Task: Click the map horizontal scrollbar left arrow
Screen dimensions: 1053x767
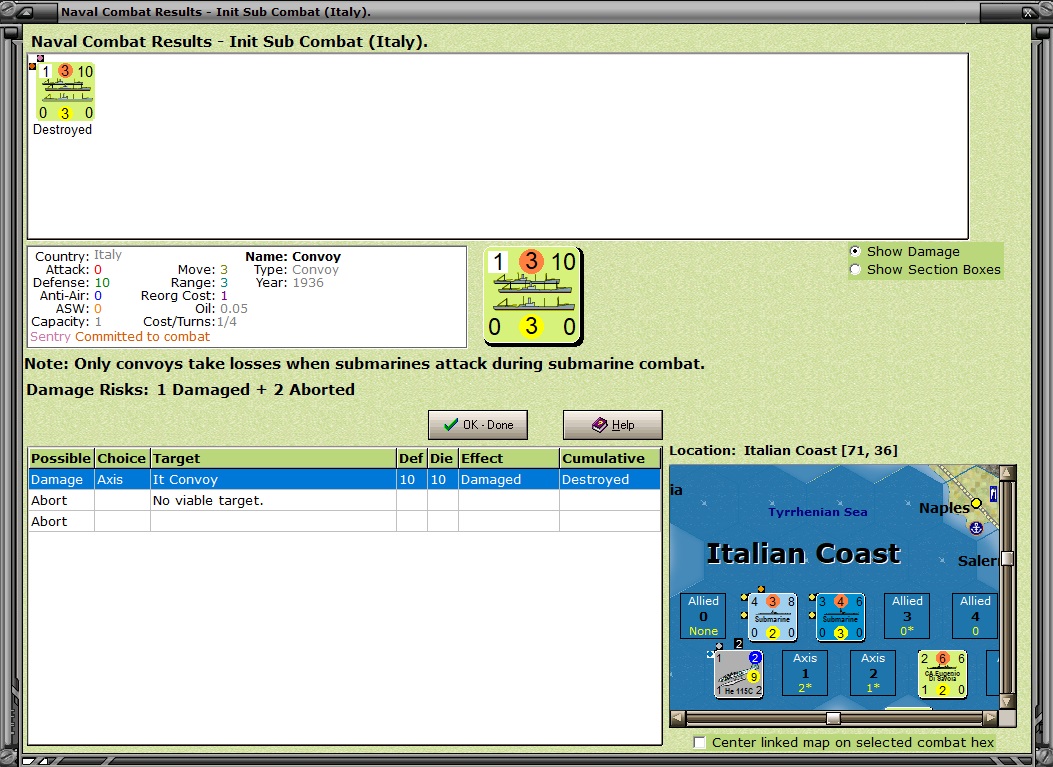Action: pos(678,718)
